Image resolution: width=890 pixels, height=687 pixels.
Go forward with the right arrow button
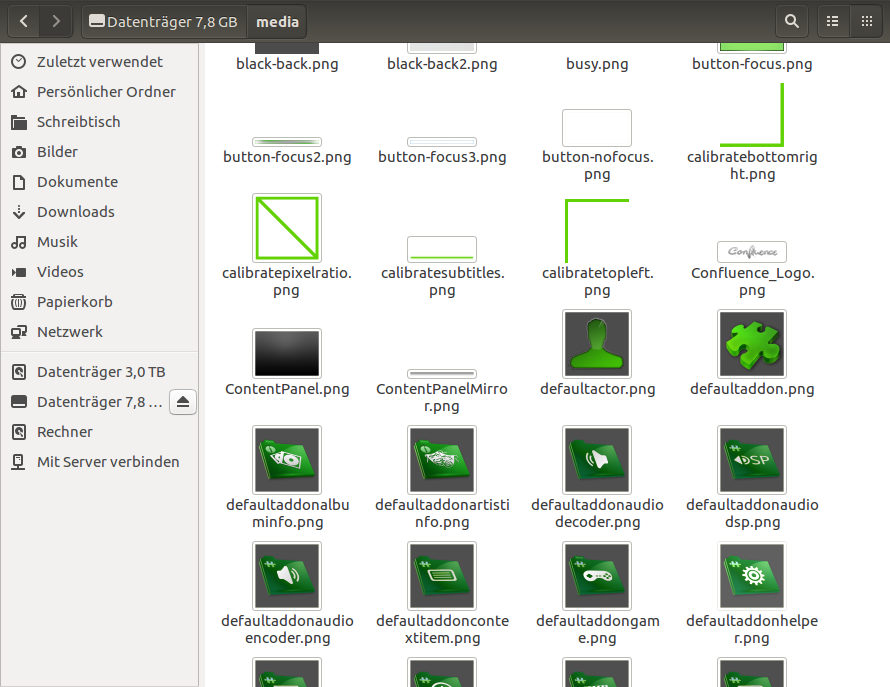(x=56, y=22)
